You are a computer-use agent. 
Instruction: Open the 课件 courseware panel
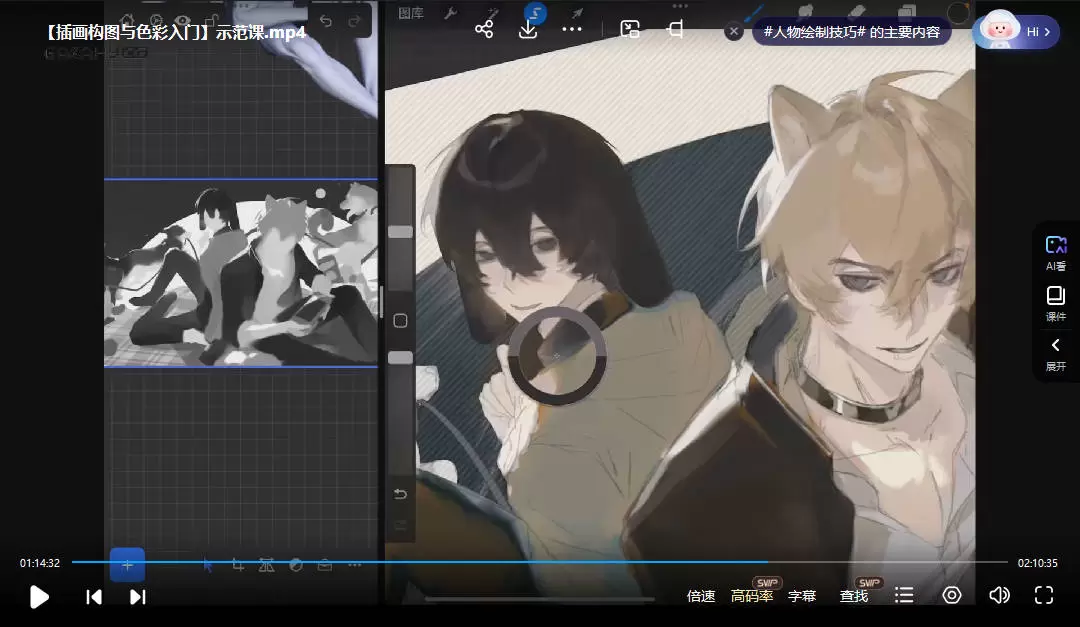click(1055, 303)
